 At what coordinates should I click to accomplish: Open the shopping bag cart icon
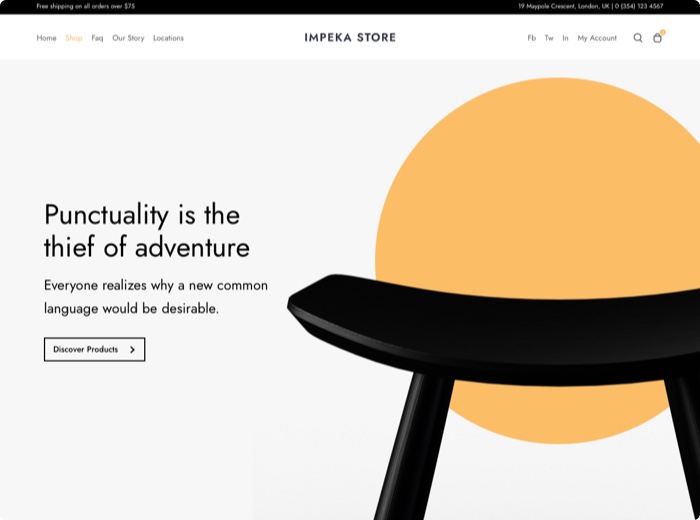(657, 38)
